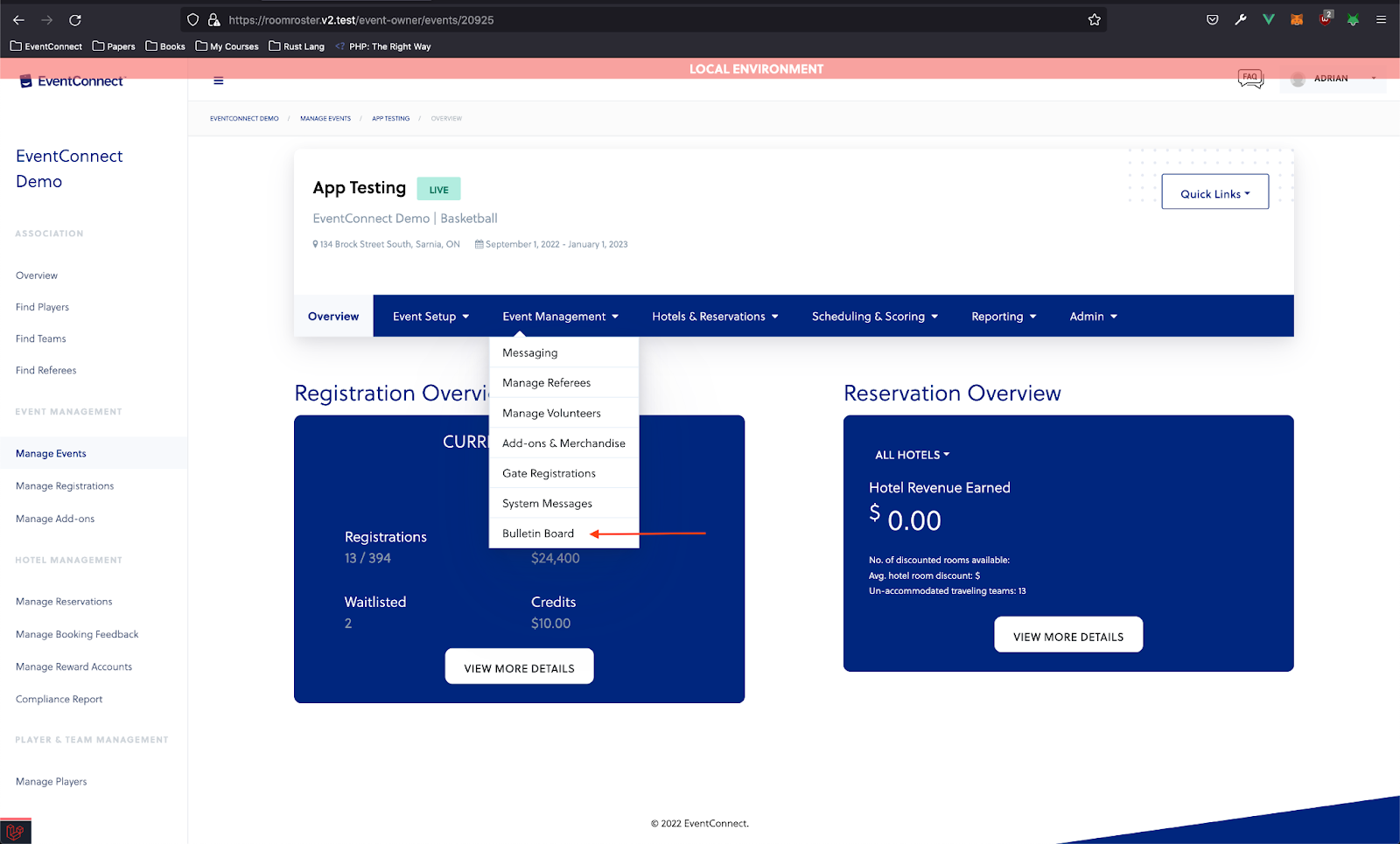Open the Laravel debug bar icon
This screenshot has height=844, width=1400.
point(15,832)
